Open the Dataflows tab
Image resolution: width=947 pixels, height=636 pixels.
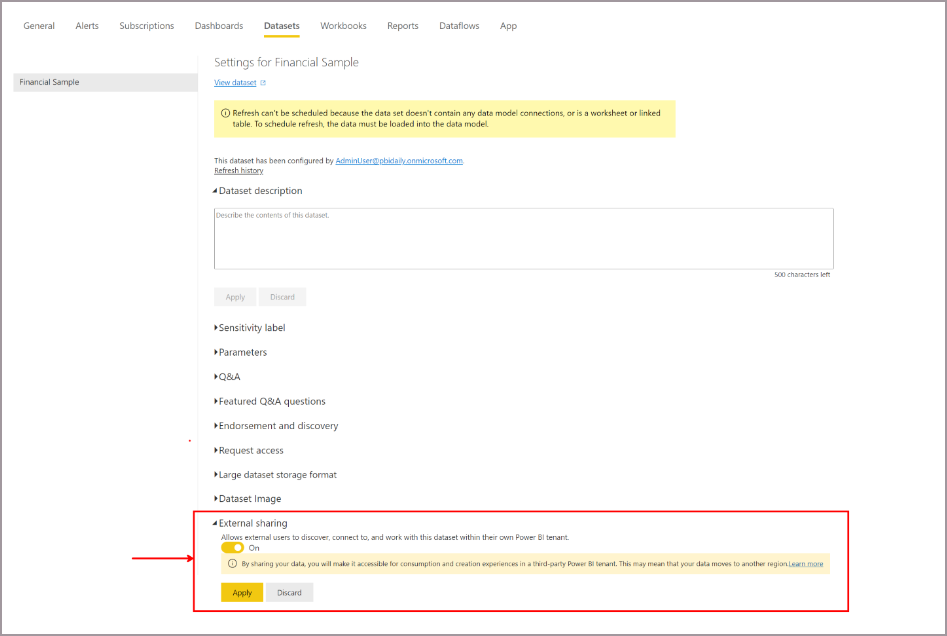(x=459, y=25)
